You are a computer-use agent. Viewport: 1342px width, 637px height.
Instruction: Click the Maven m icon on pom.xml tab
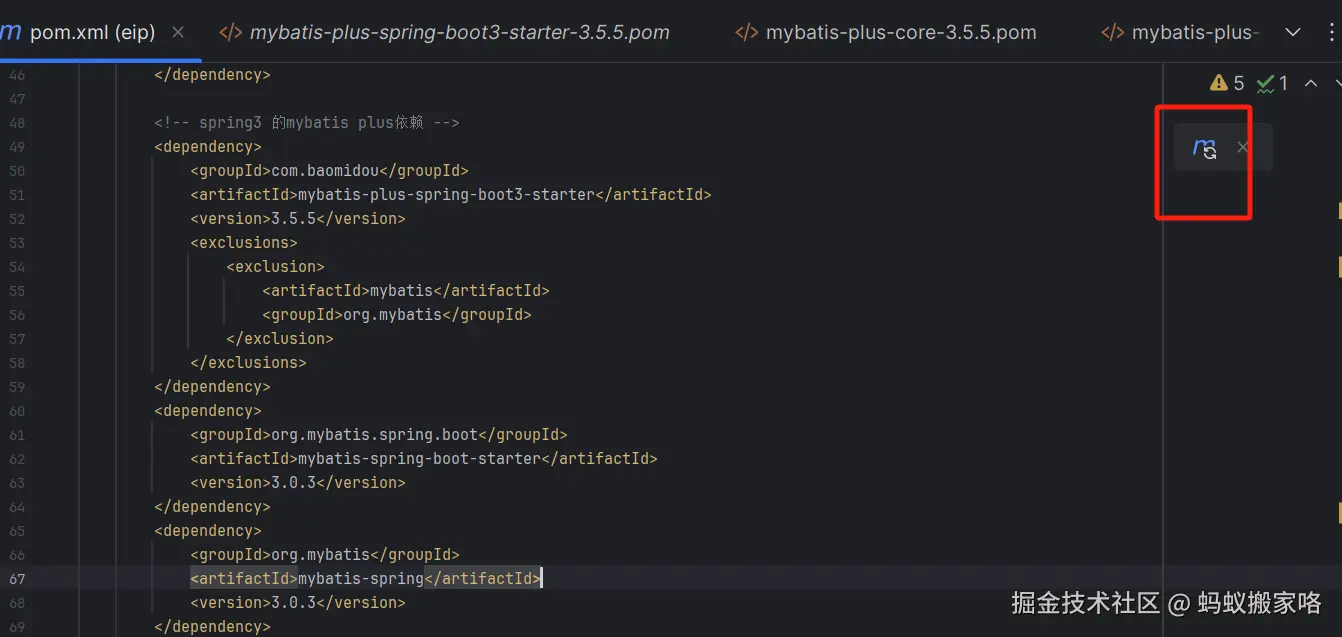point(11,32)
